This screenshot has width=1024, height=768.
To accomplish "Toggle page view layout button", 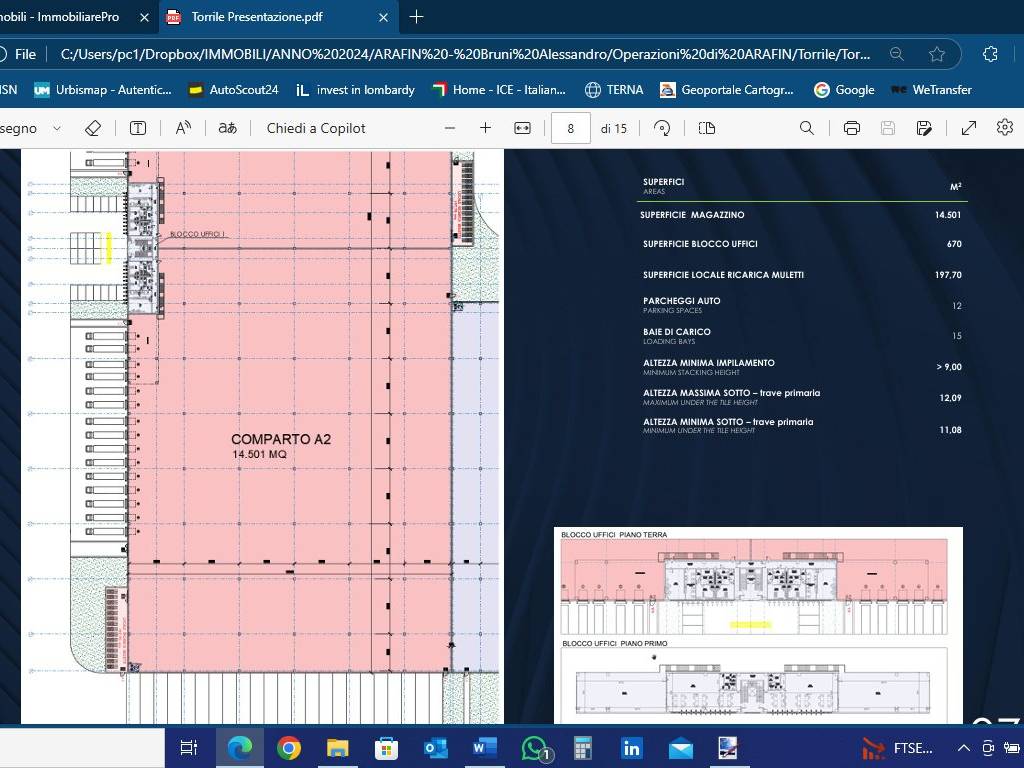I will pyautogui.click(x=707, y=128).
